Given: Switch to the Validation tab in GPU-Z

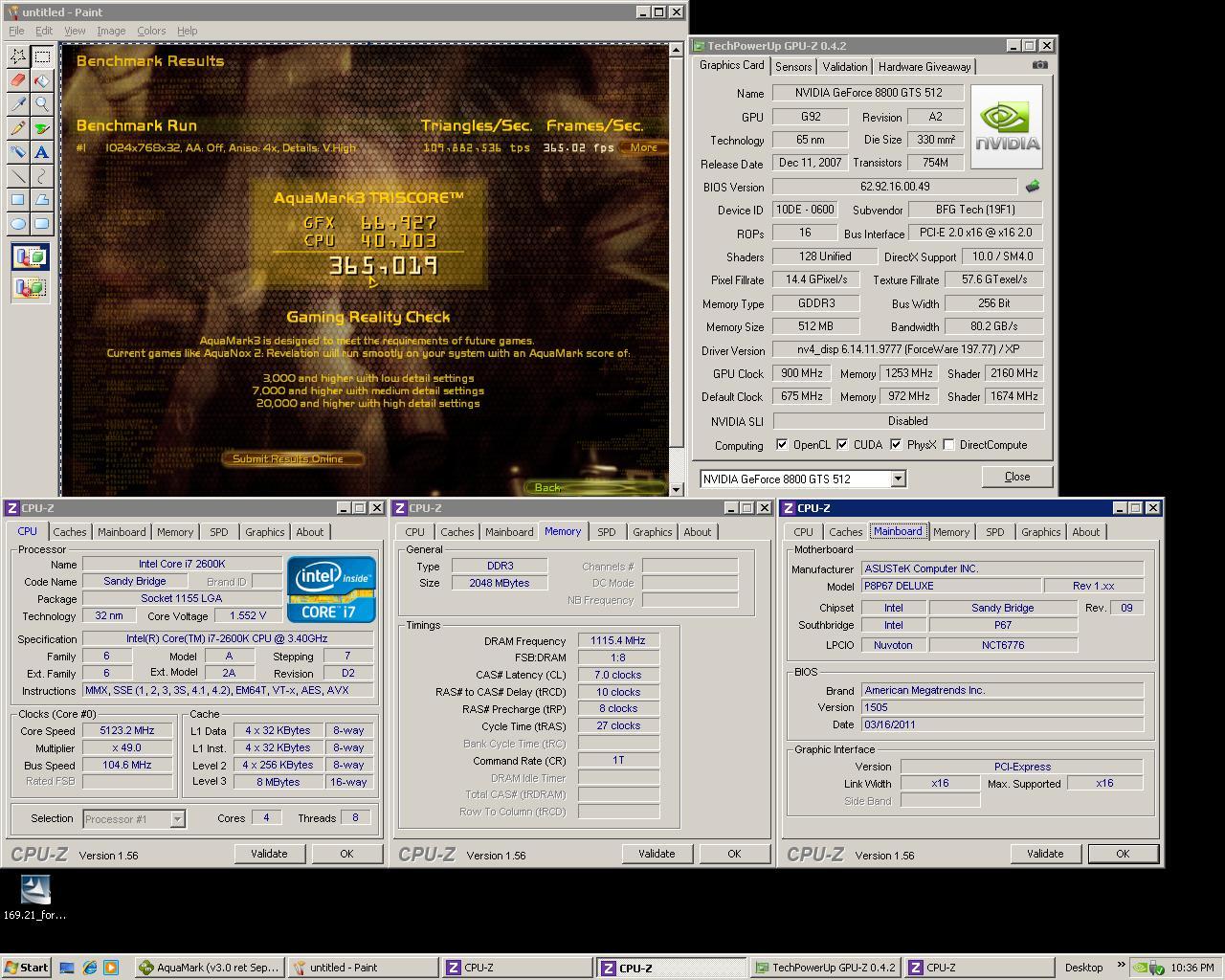Looking at the screenshot, I should click(x=844, y=67).
